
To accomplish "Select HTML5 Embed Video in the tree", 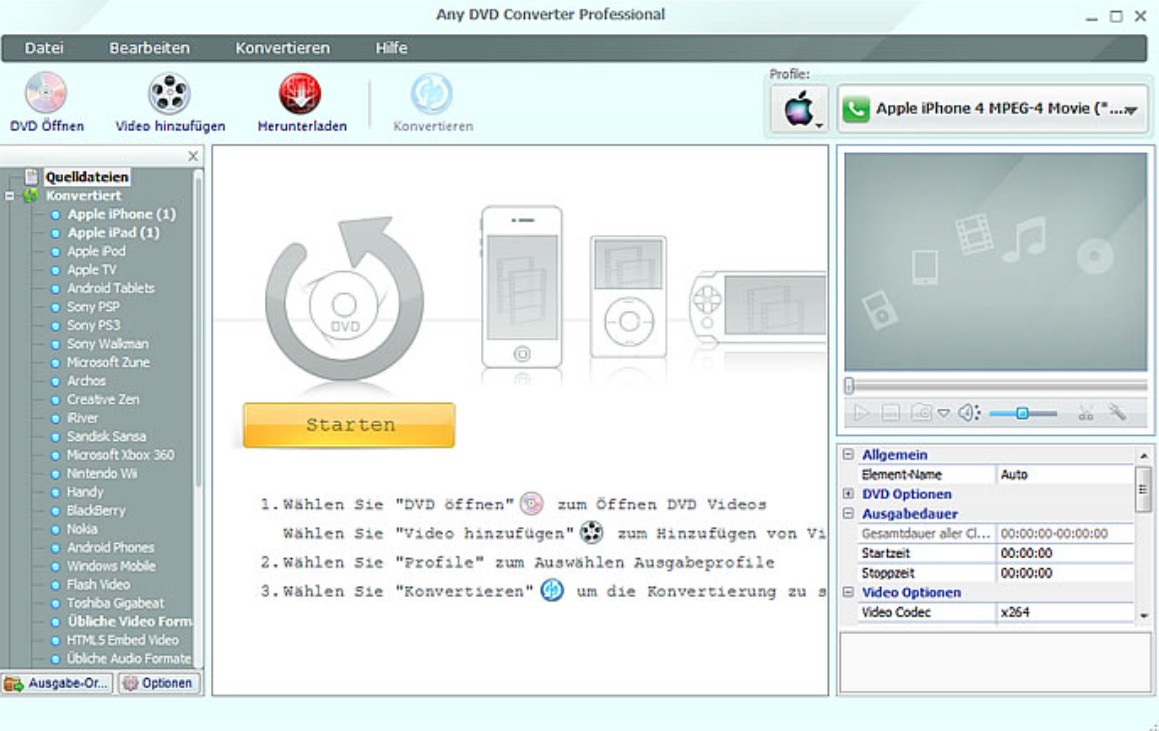I will 123,639.
